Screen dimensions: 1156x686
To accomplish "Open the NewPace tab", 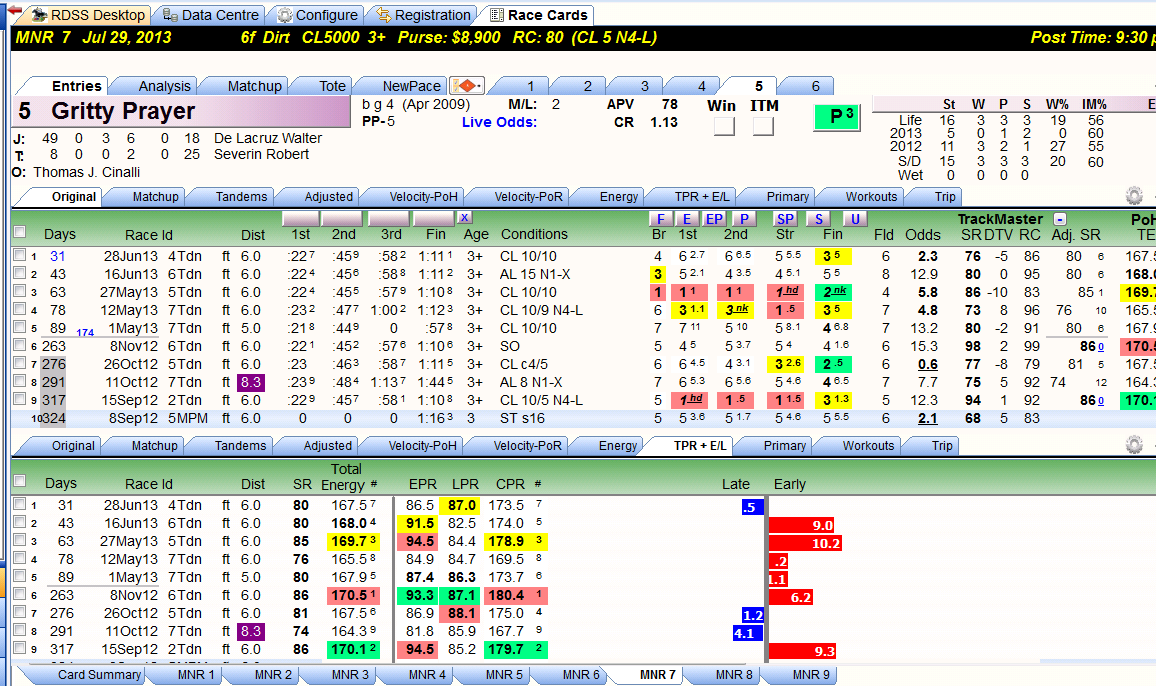I will coord(411,86).
